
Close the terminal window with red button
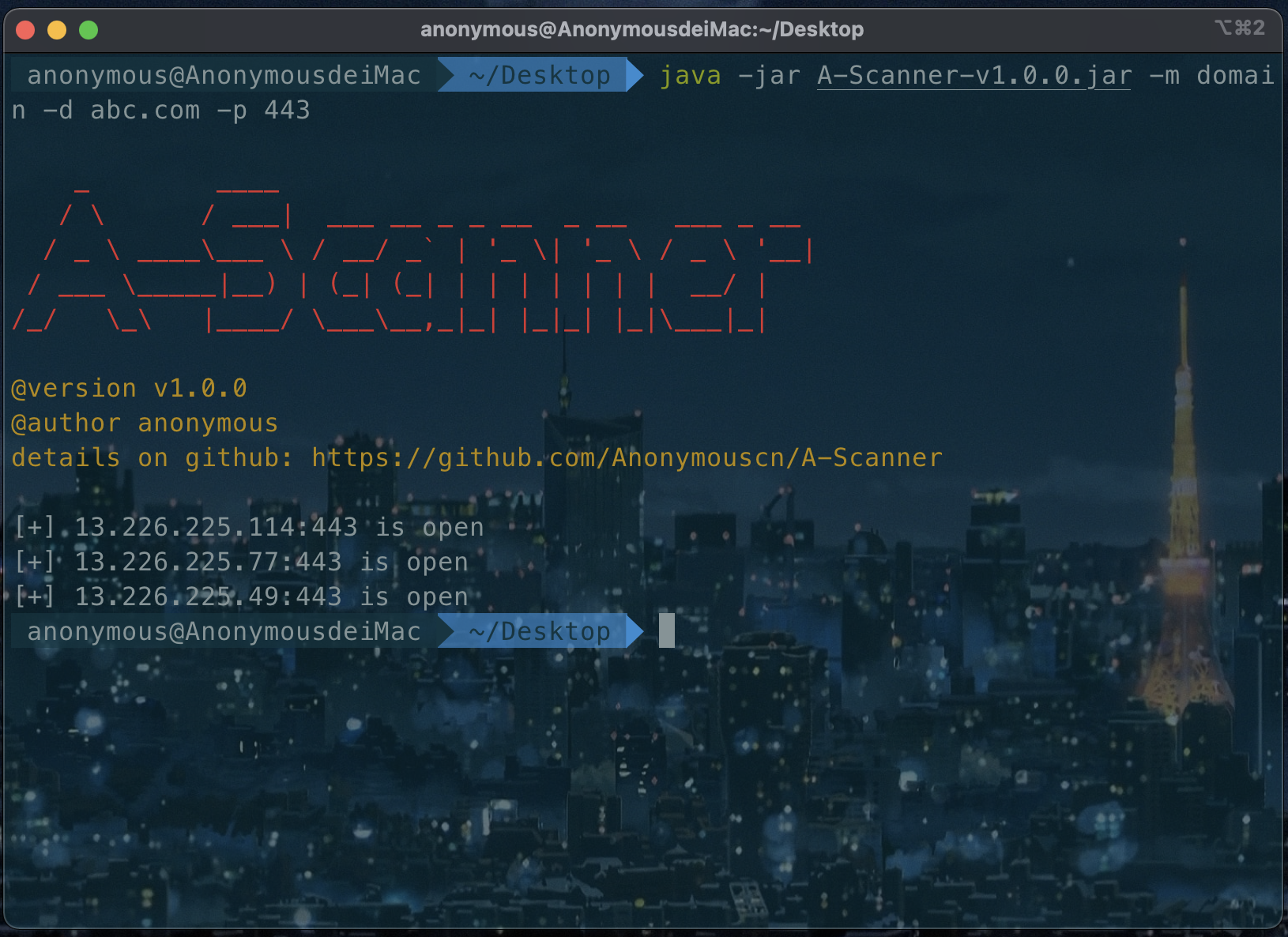coord(25,30)
